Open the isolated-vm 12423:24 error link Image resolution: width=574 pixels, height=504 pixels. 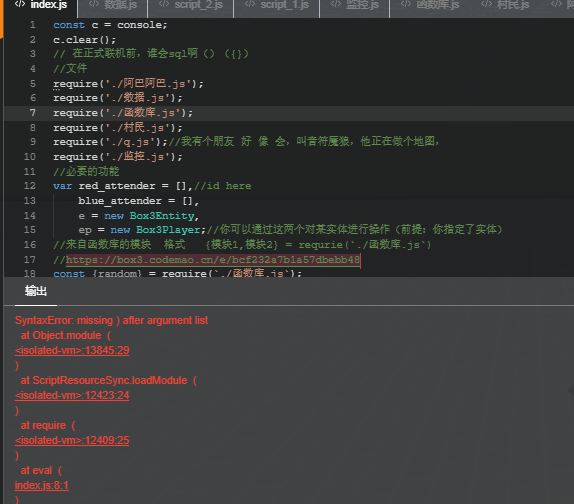pyautogui.click(x=72, y=395)
